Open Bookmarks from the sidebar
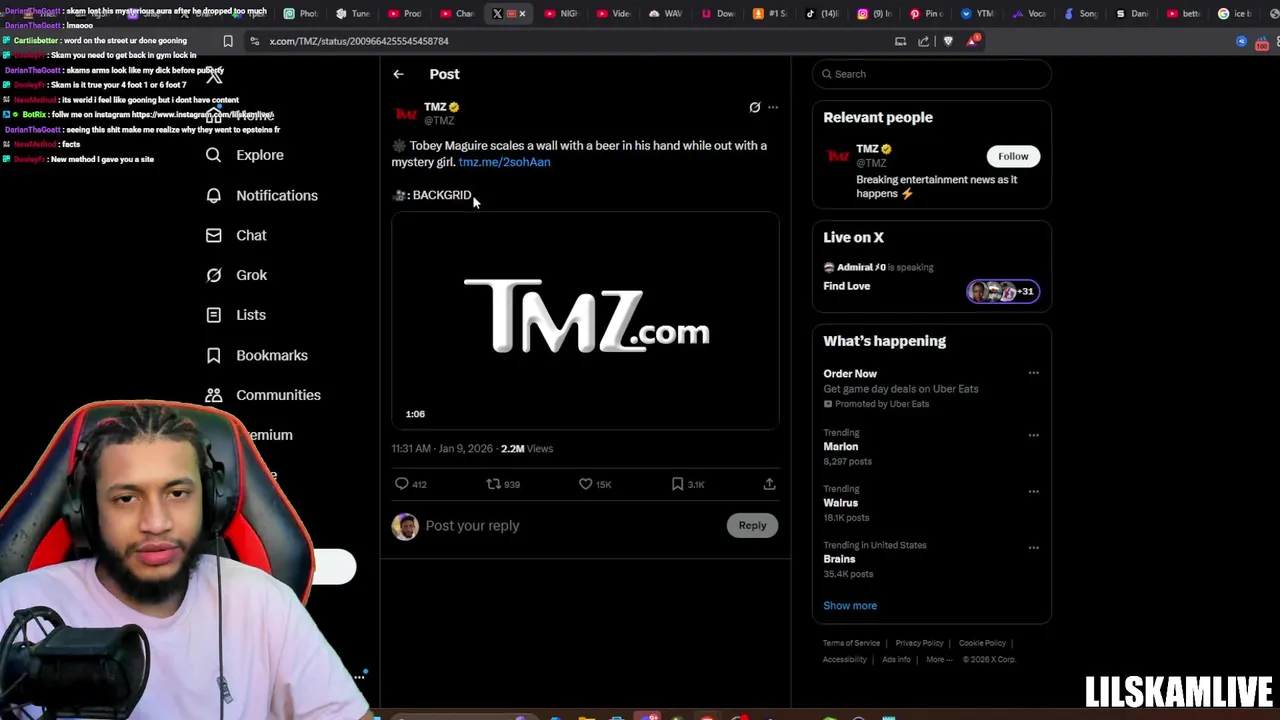The height and width of the screenshot is (720, 1280). (x=257, y=355)
